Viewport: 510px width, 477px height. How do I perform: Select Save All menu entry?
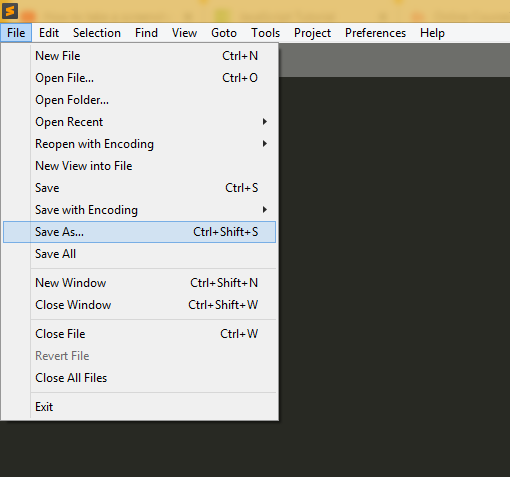click(x=139, y=254)
